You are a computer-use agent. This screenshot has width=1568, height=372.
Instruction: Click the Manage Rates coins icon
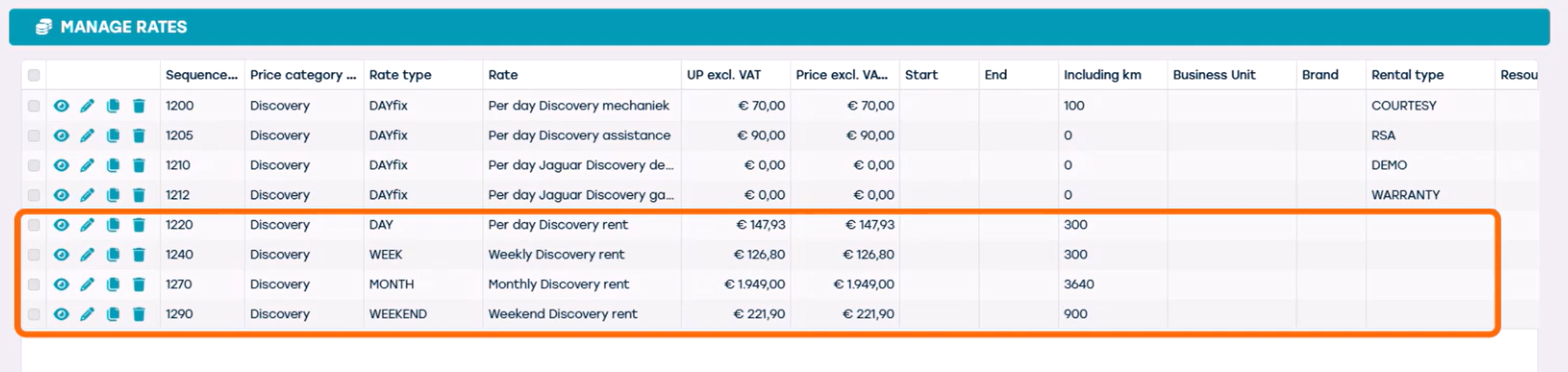coord(44,27)
